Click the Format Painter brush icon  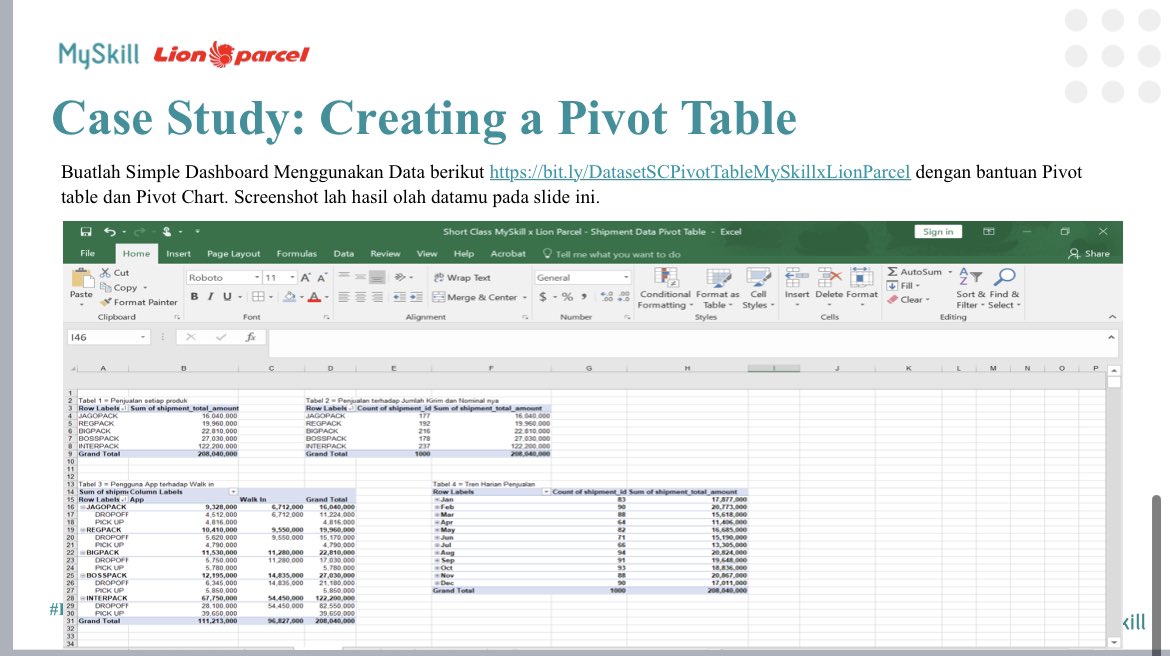pos(105,302)
